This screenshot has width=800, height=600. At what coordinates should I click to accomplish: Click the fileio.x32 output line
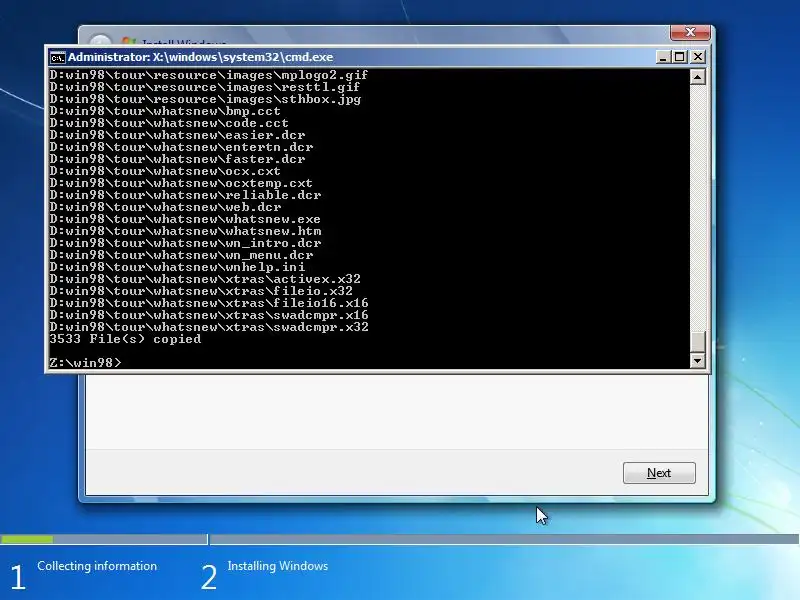point(201,291)
